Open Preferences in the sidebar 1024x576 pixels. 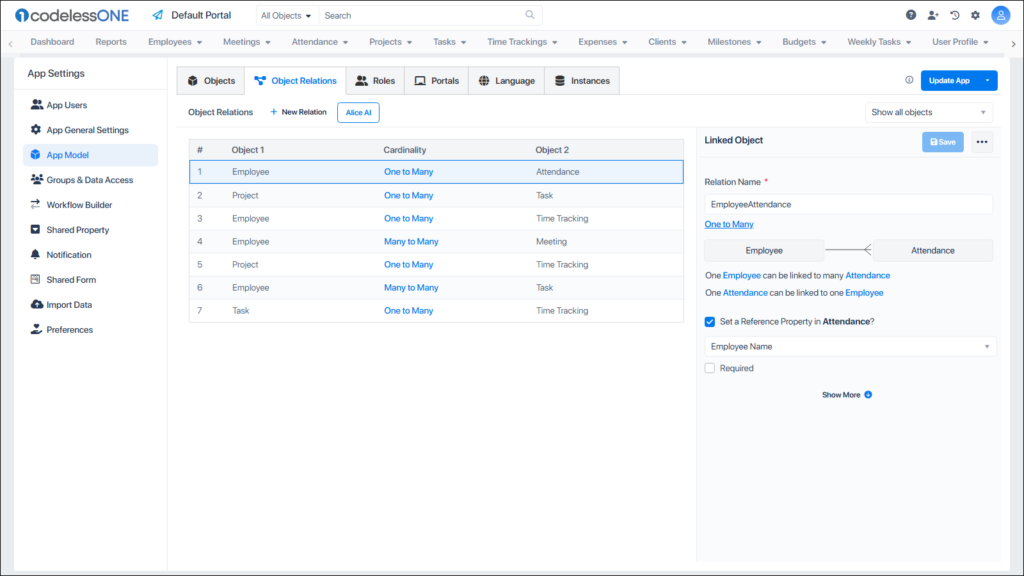tap(69, 330)
